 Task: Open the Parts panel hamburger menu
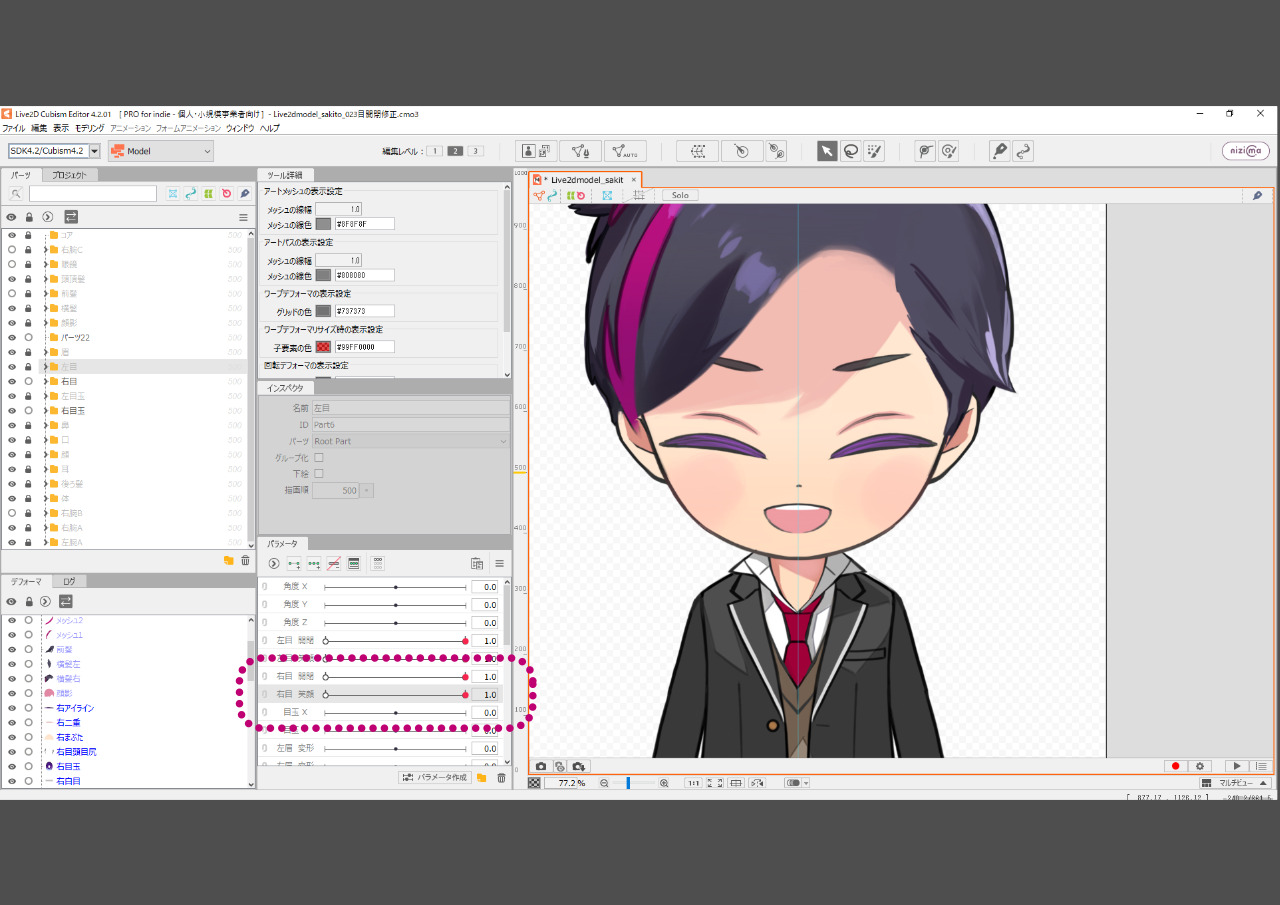pyautogui.click(x=243, y=217)
